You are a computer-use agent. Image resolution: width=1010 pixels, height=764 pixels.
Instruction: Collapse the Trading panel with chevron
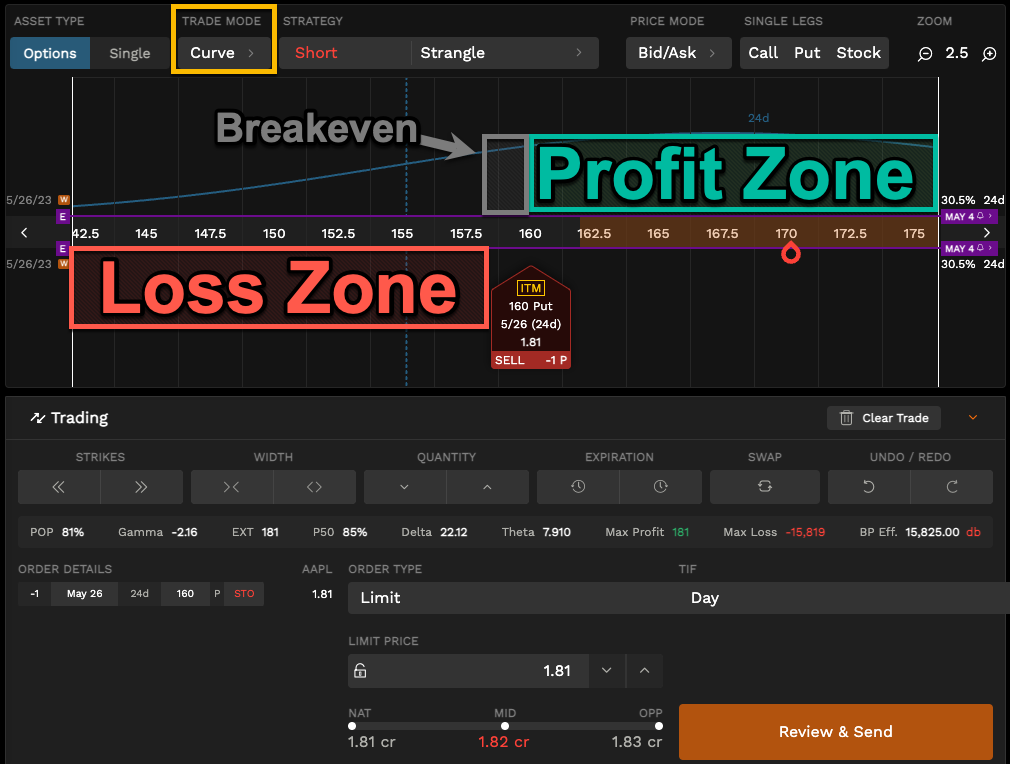click(x=972, y=418)
